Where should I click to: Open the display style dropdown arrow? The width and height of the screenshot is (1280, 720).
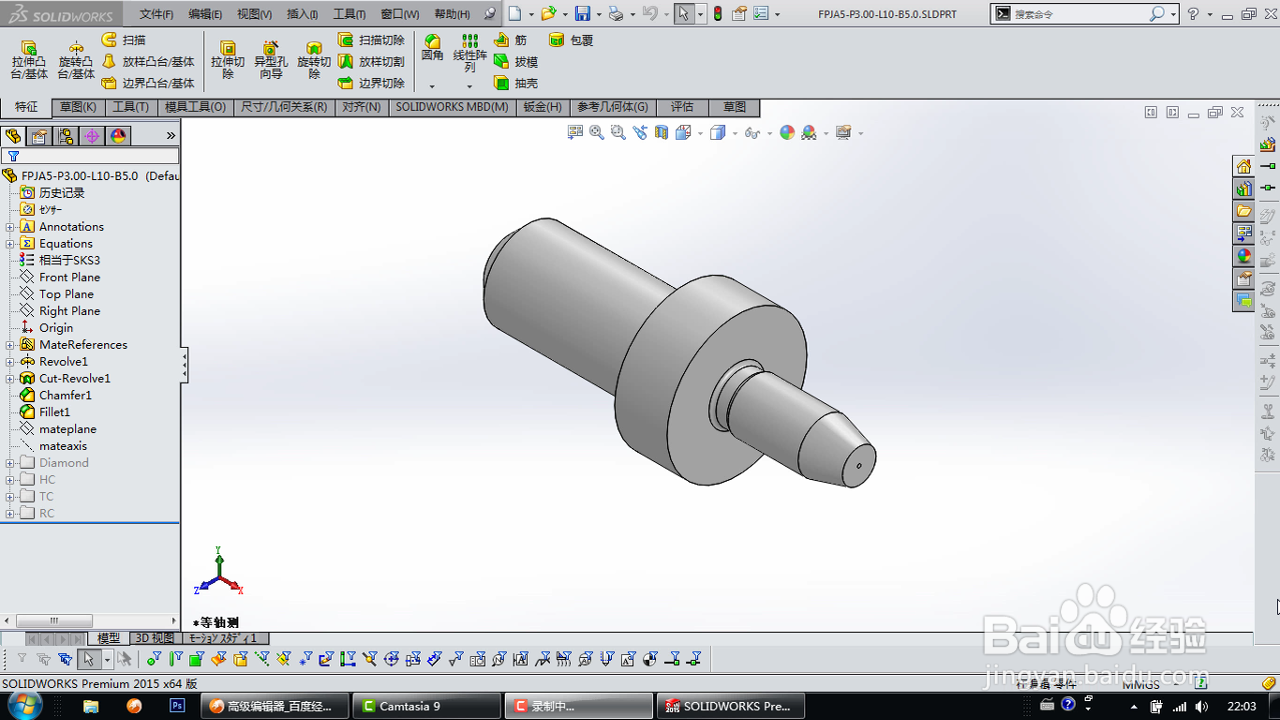(x=733, y=133)
